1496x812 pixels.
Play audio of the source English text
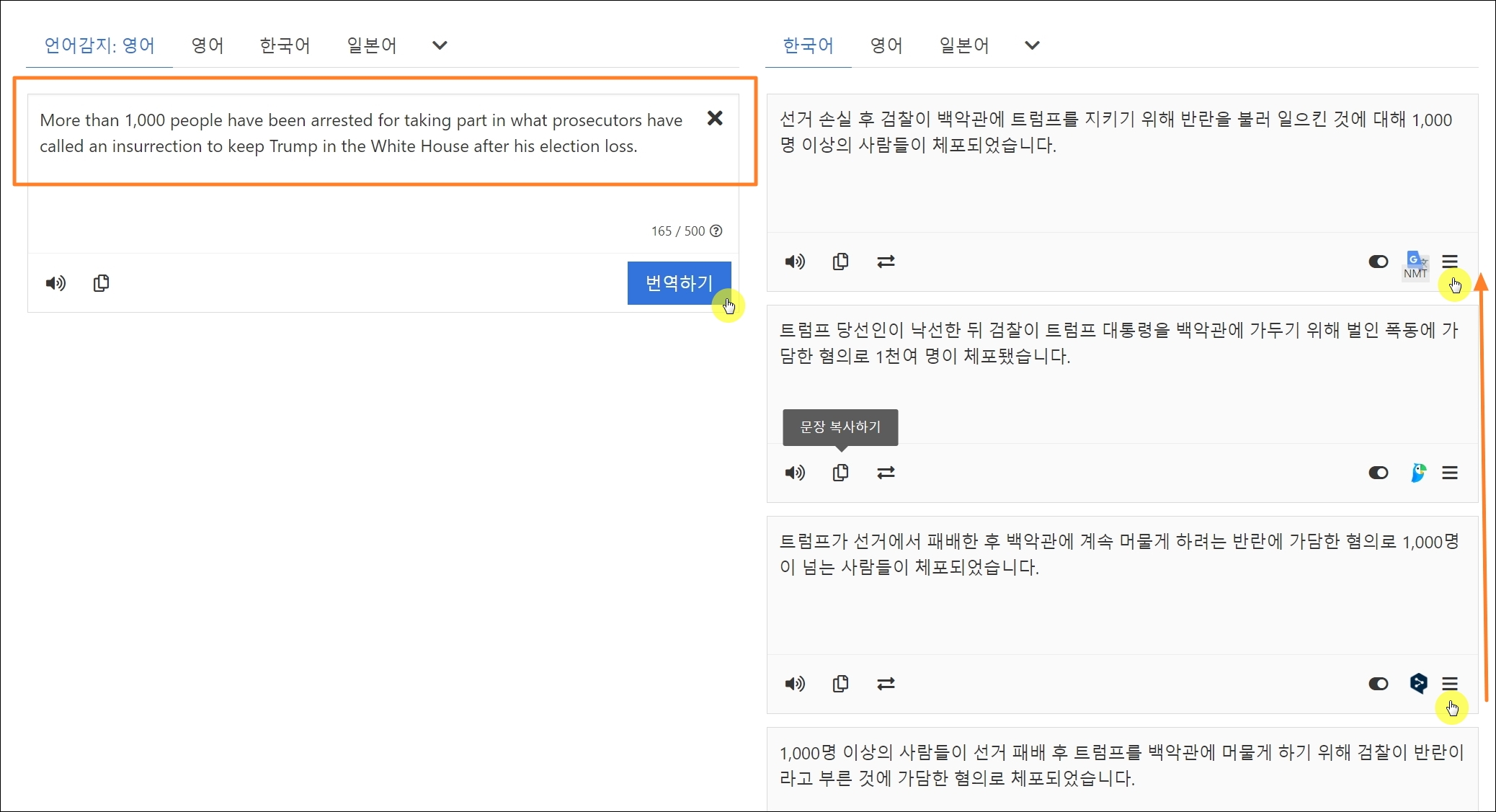[x=55, y=283]
